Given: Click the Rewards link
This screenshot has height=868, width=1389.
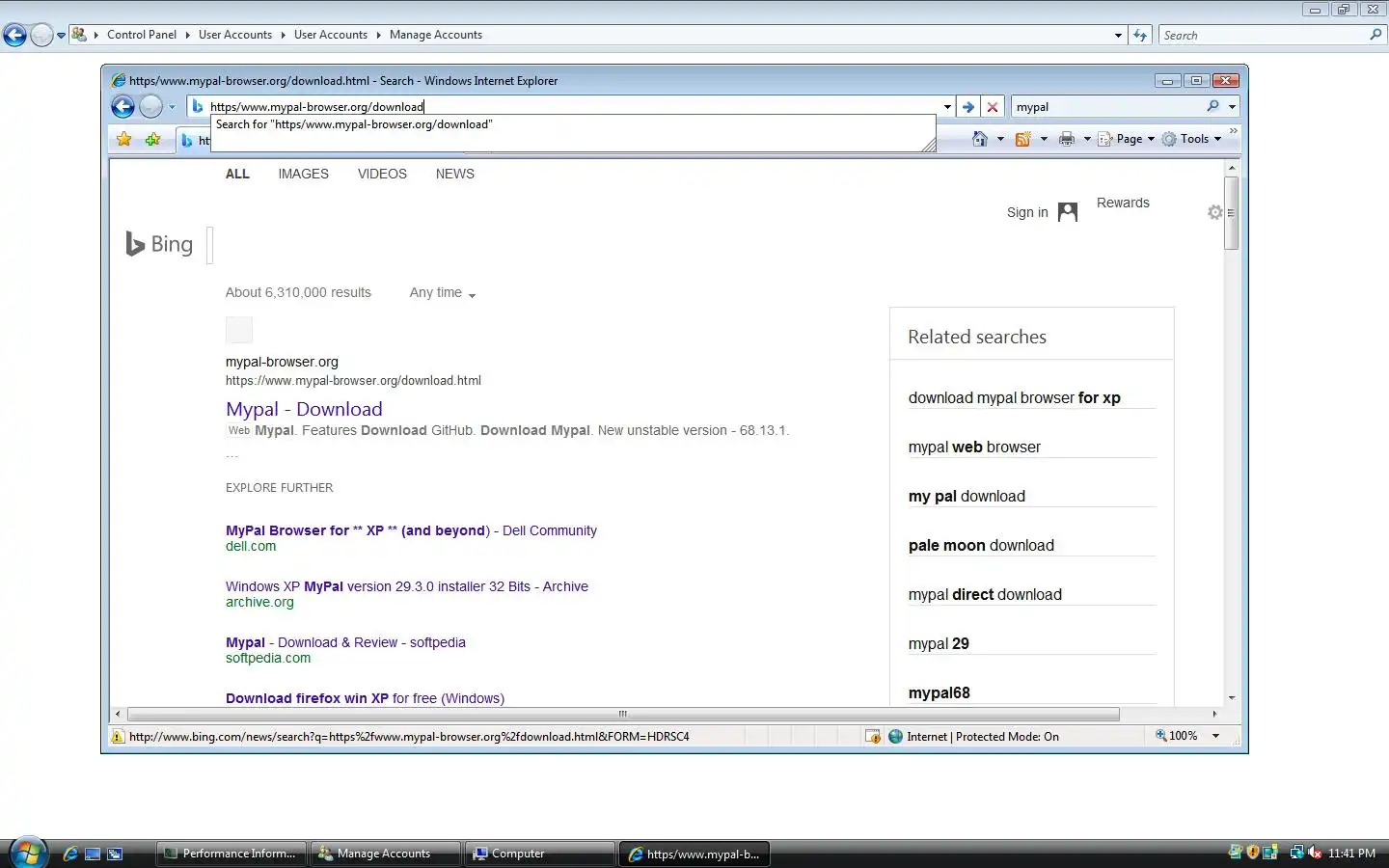Looking at the screenshot, I should (x=1123, y=203).
